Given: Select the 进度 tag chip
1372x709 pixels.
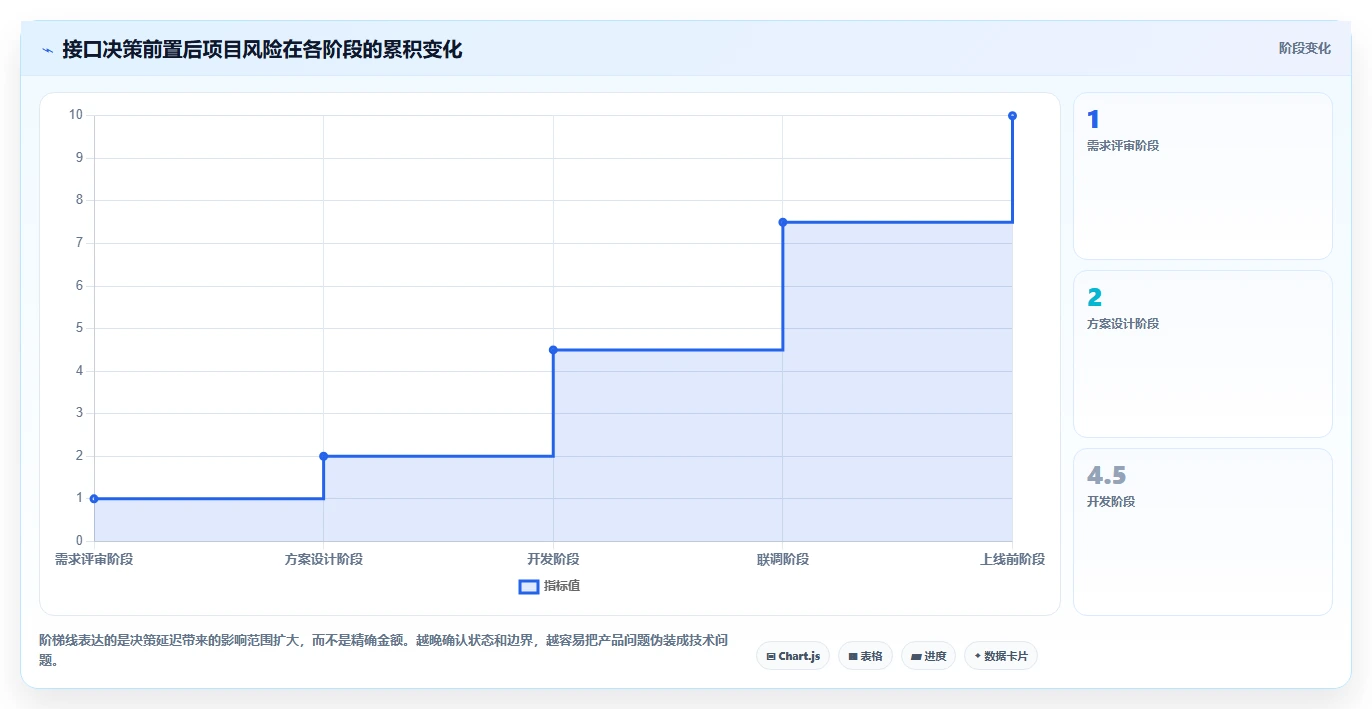Looking at the screenshot, I should pos(928,656).
